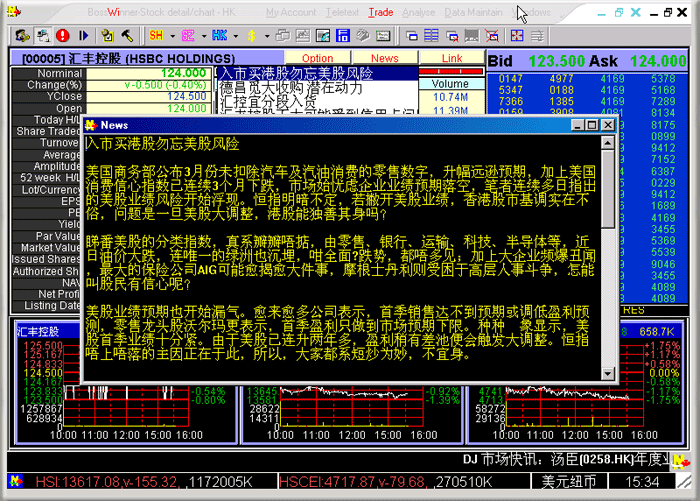Image resolution: width=700 pixels, height=501 pixels.
Task: Open the 汇丰控股 intraday chart panel
Action: (x=126, y=382)
